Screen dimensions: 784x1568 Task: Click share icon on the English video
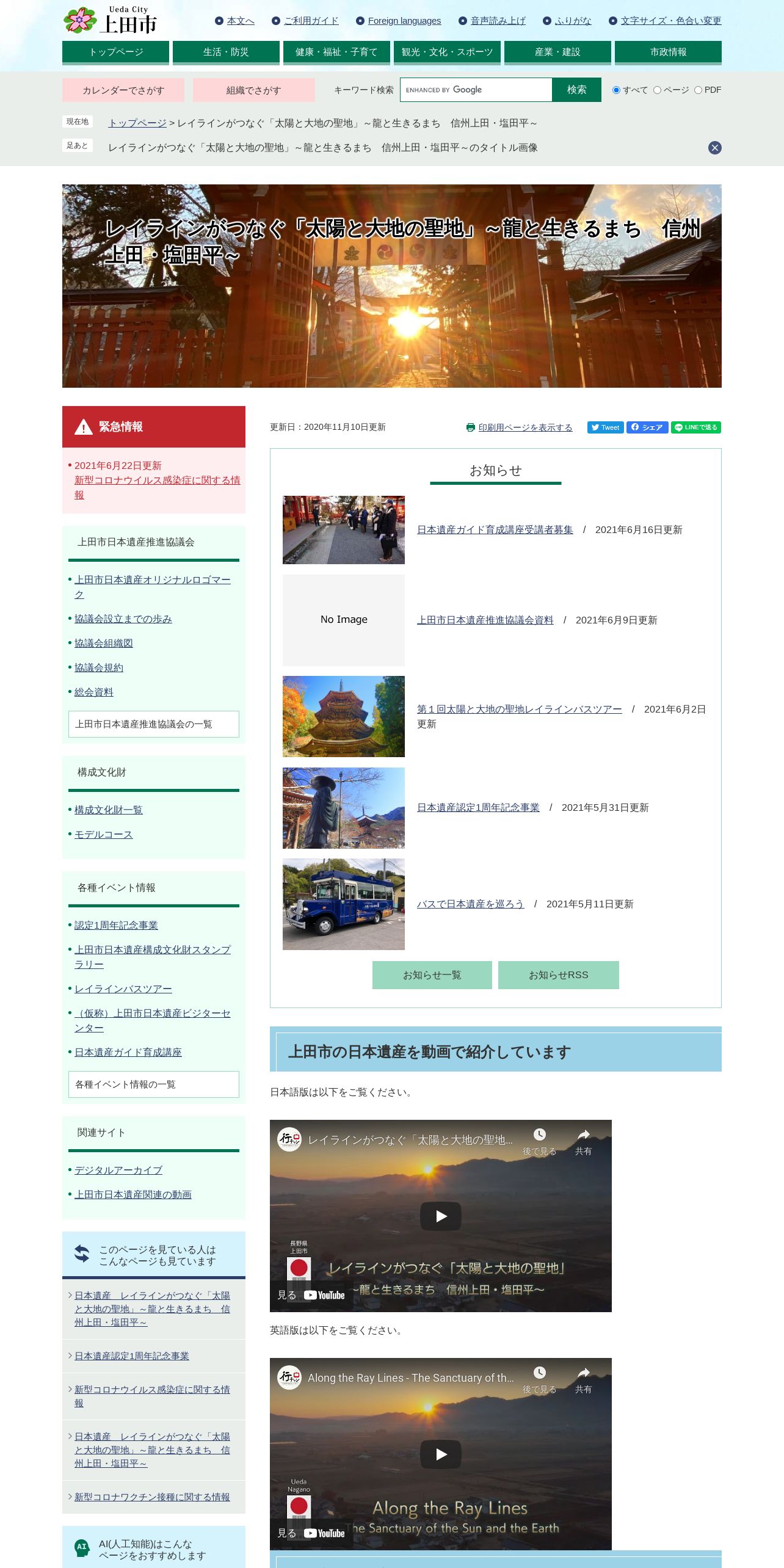coord(584,1379)
